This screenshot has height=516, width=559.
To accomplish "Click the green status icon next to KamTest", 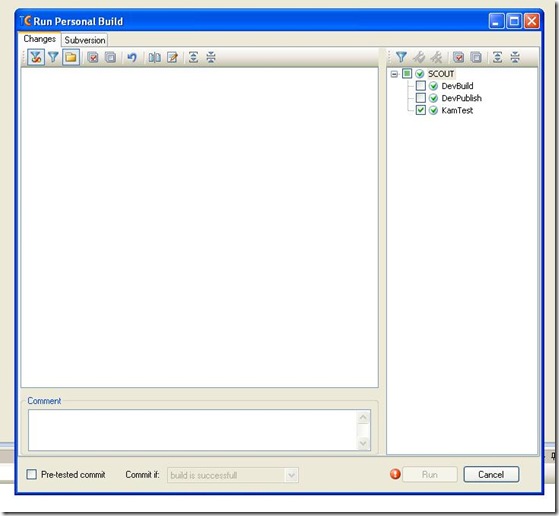I will click(x=434, y=110).
